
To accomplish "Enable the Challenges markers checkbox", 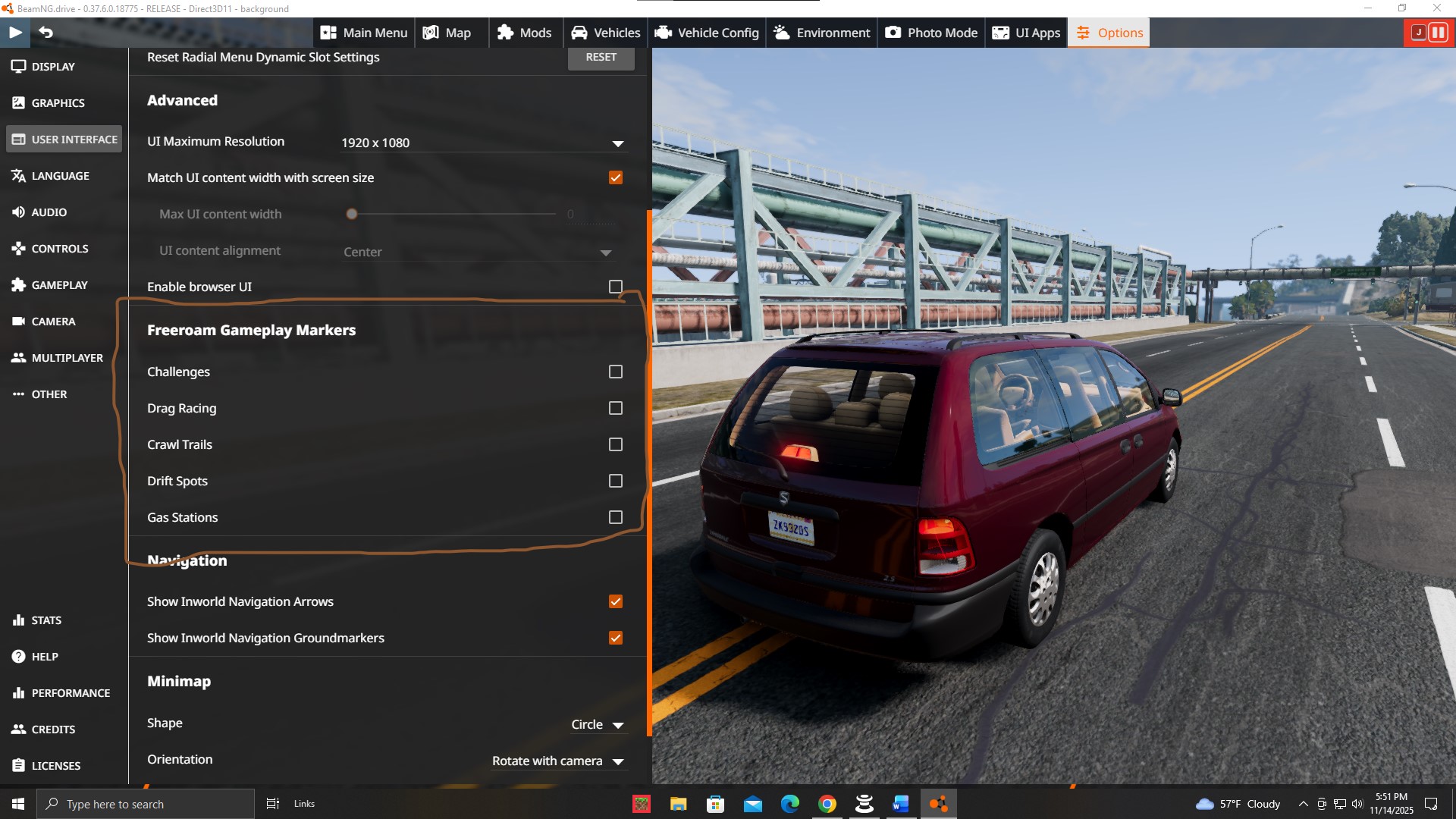I will tap(616, 372).
